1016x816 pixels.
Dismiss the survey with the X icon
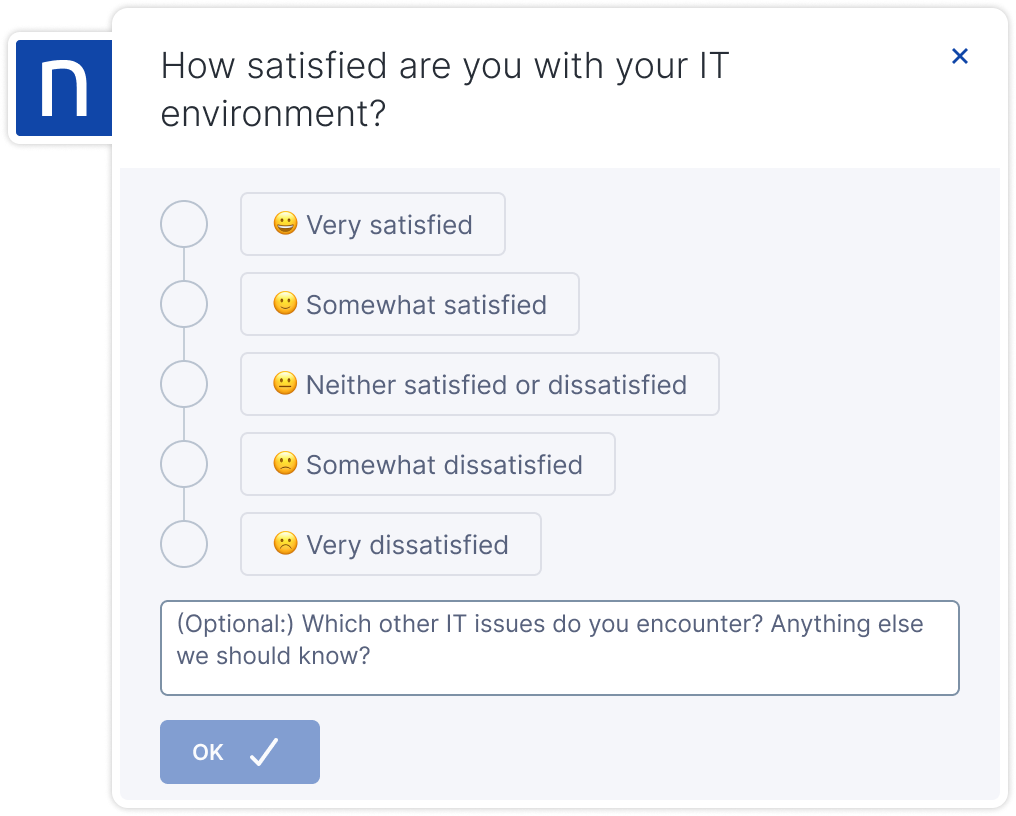tap(960, 56)
